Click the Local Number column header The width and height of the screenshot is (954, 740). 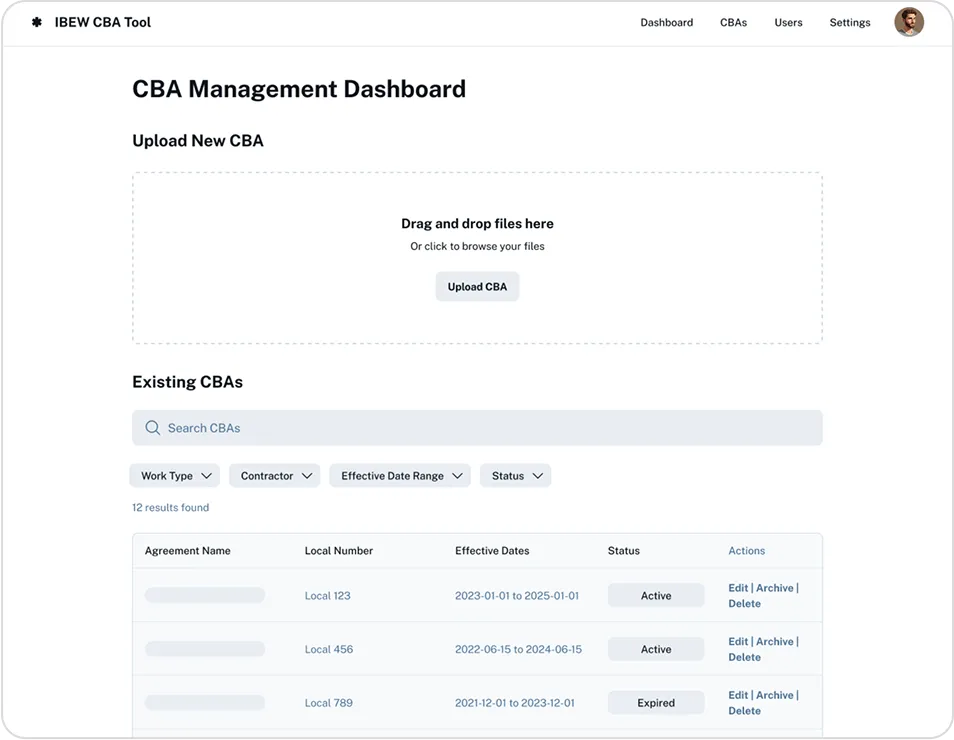click(x=338, y=551)
